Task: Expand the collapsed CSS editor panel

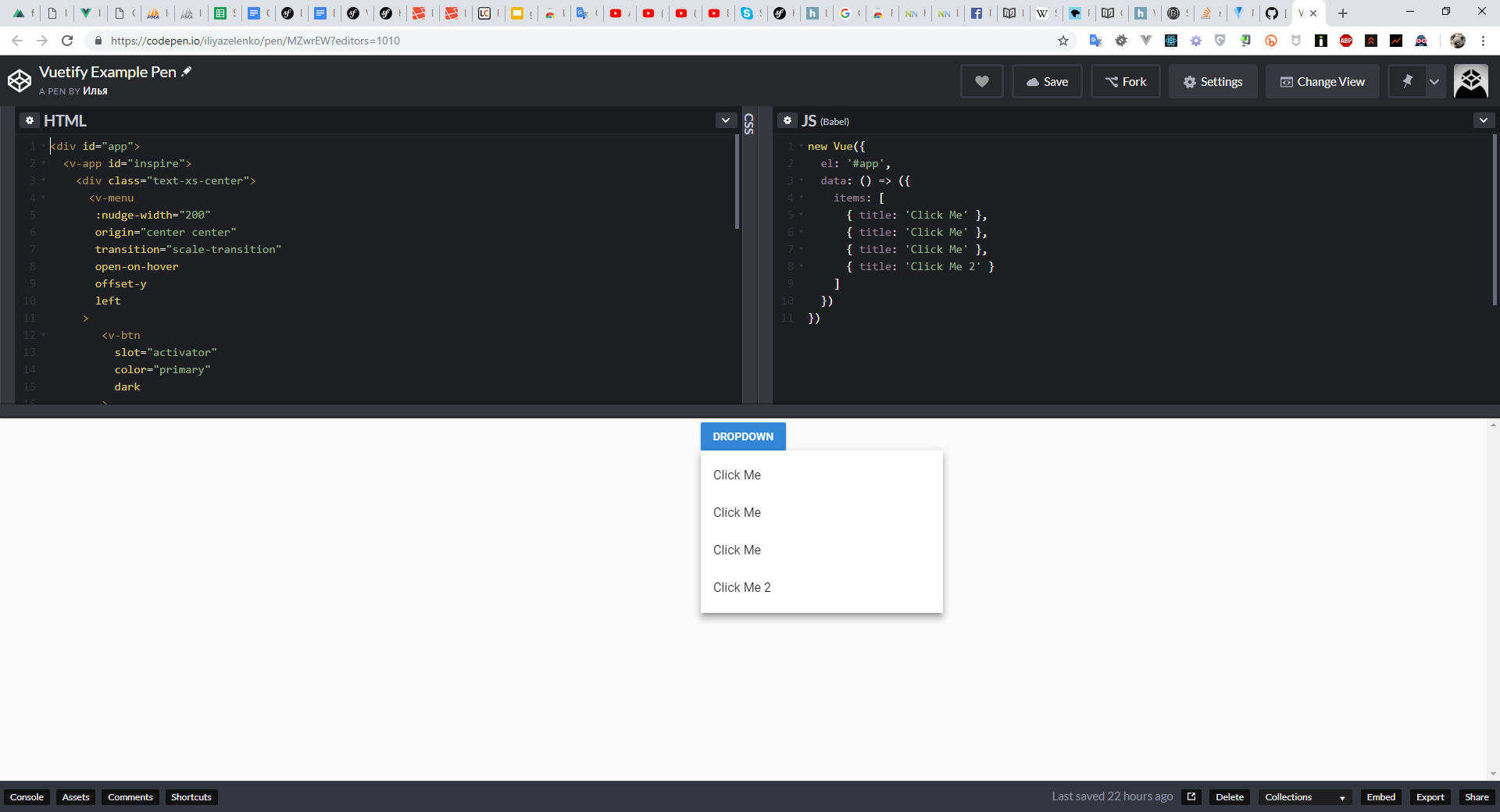Action: [x=749, y=124]
